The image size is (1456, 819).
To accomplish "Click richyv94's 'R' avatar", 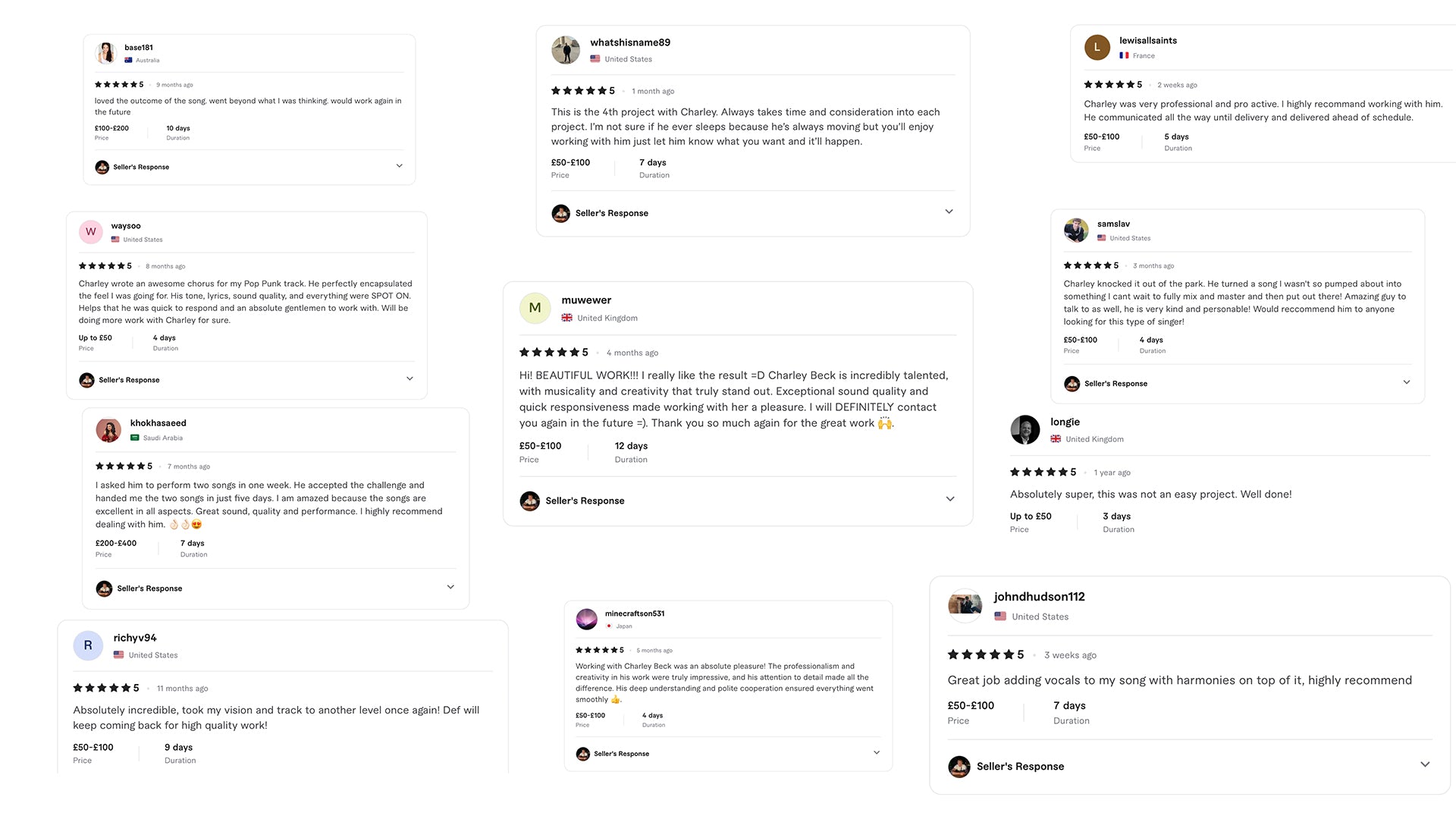I will tap(88, 645).
